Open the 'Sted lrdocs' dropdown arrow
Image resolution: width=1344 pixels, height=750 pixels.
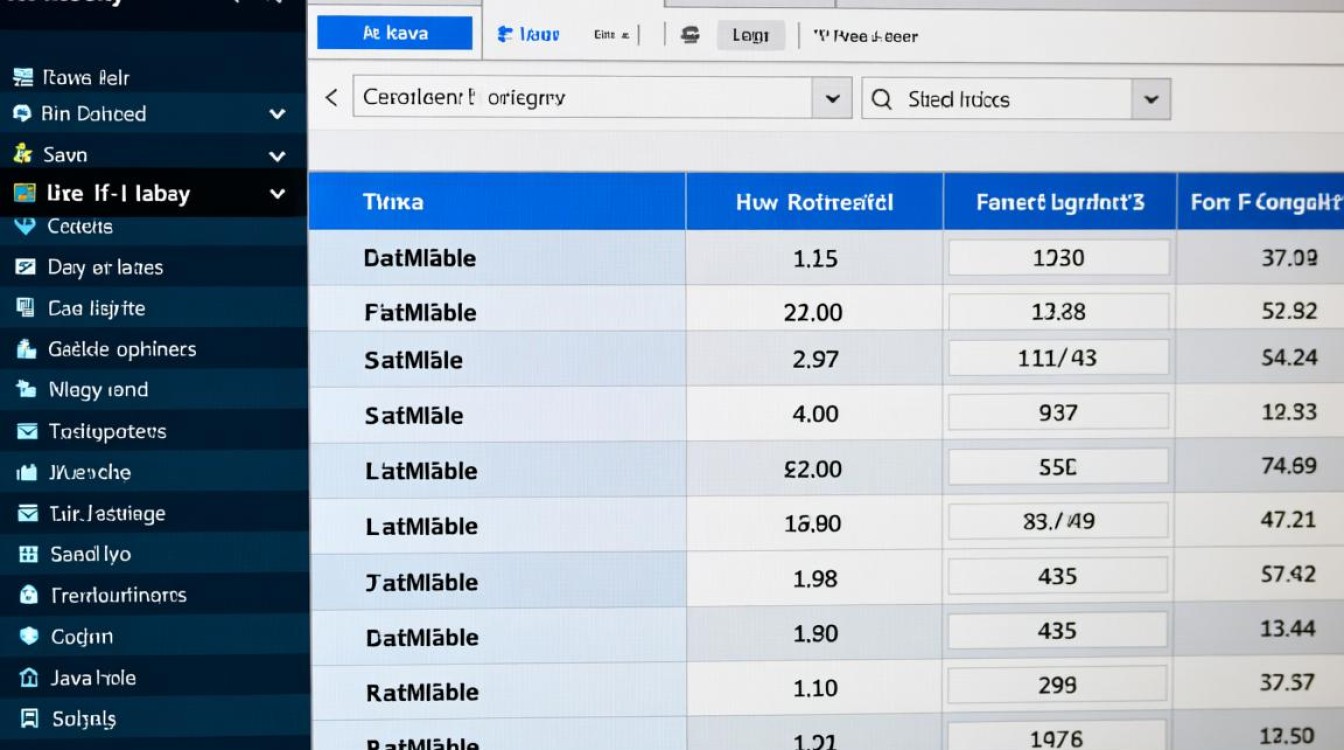(x=1150, y=99)
